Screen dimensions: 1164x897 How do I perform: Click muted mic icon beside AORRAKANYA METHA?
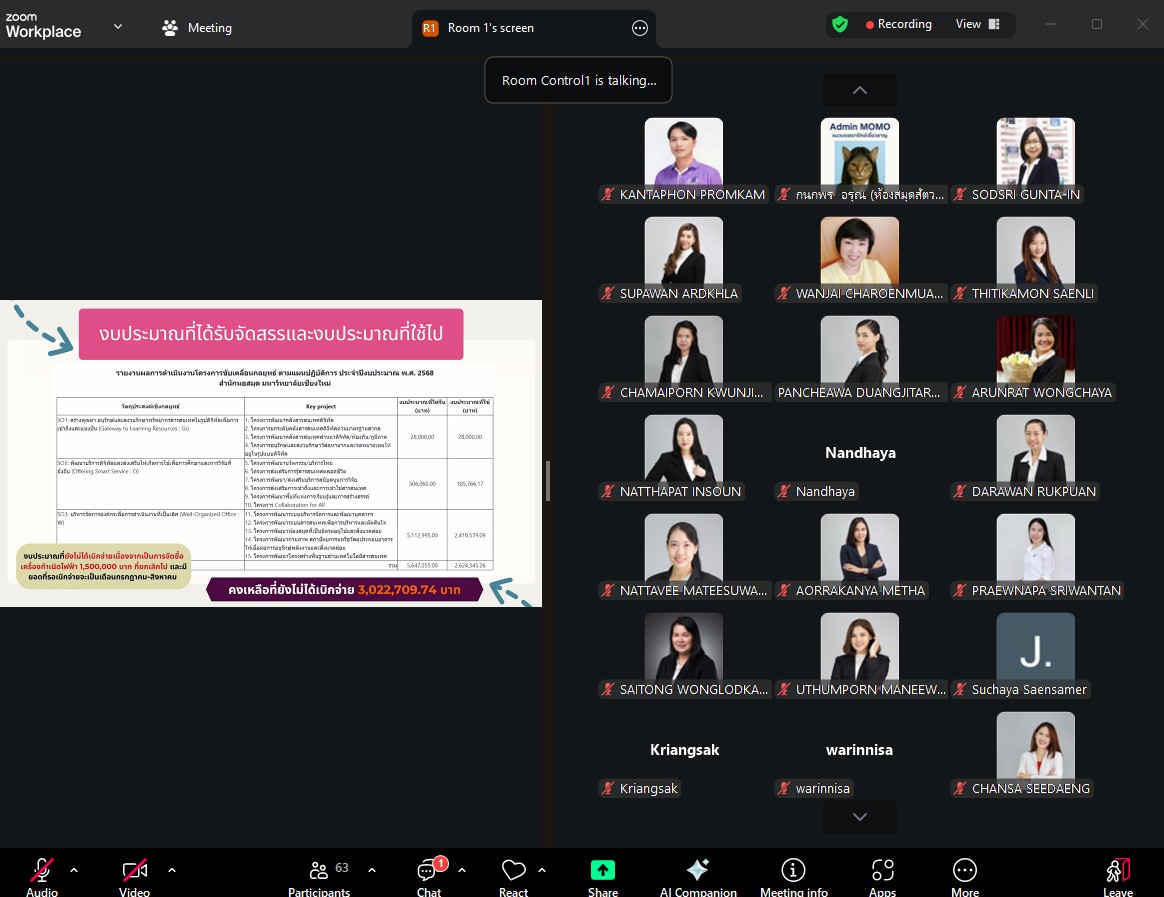pos(784,590)
